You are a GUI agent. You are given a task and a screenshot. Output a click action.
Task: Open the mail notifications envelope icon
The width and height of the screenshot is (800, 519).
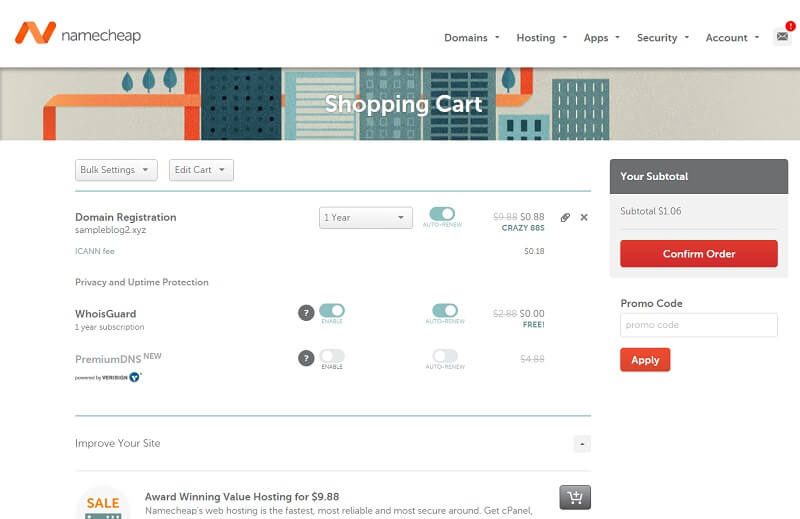click(782, 36)
